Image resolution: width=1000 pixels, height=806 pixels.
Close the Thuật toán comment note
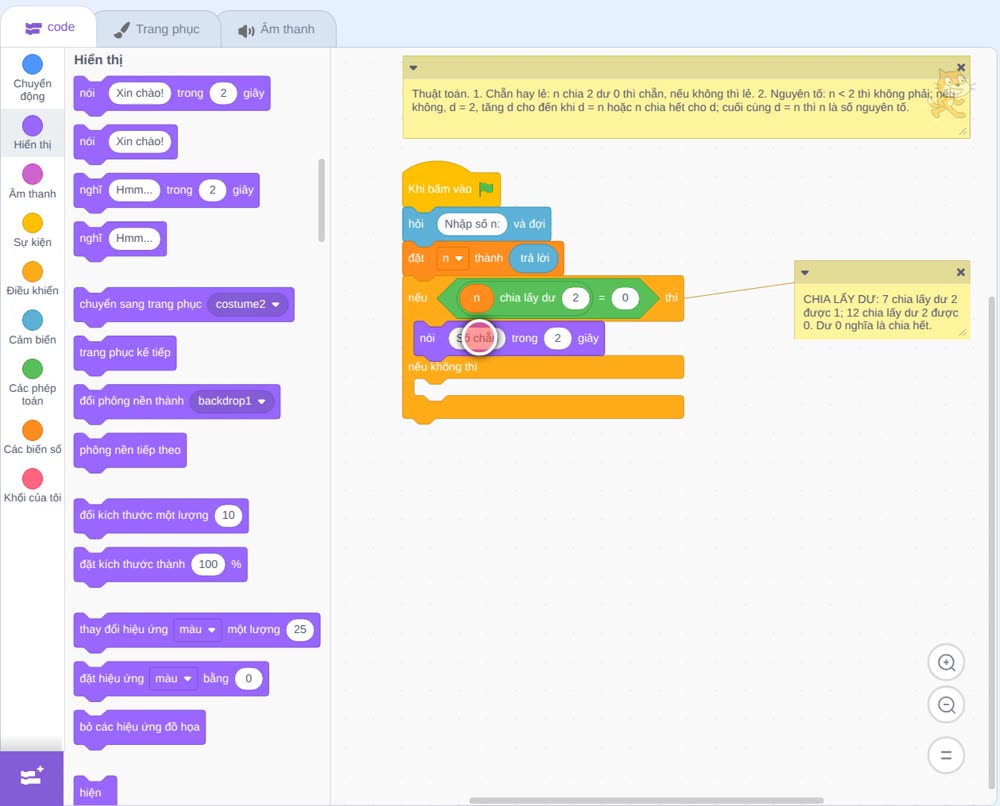point(960,68)
